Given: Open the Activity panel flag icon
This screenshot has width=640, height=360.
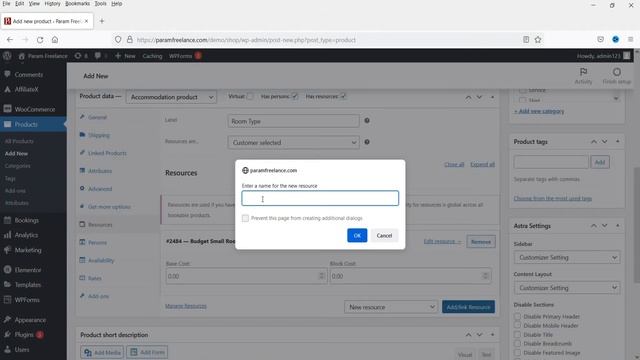Looking at the screenshot, I should pos(583,76).
